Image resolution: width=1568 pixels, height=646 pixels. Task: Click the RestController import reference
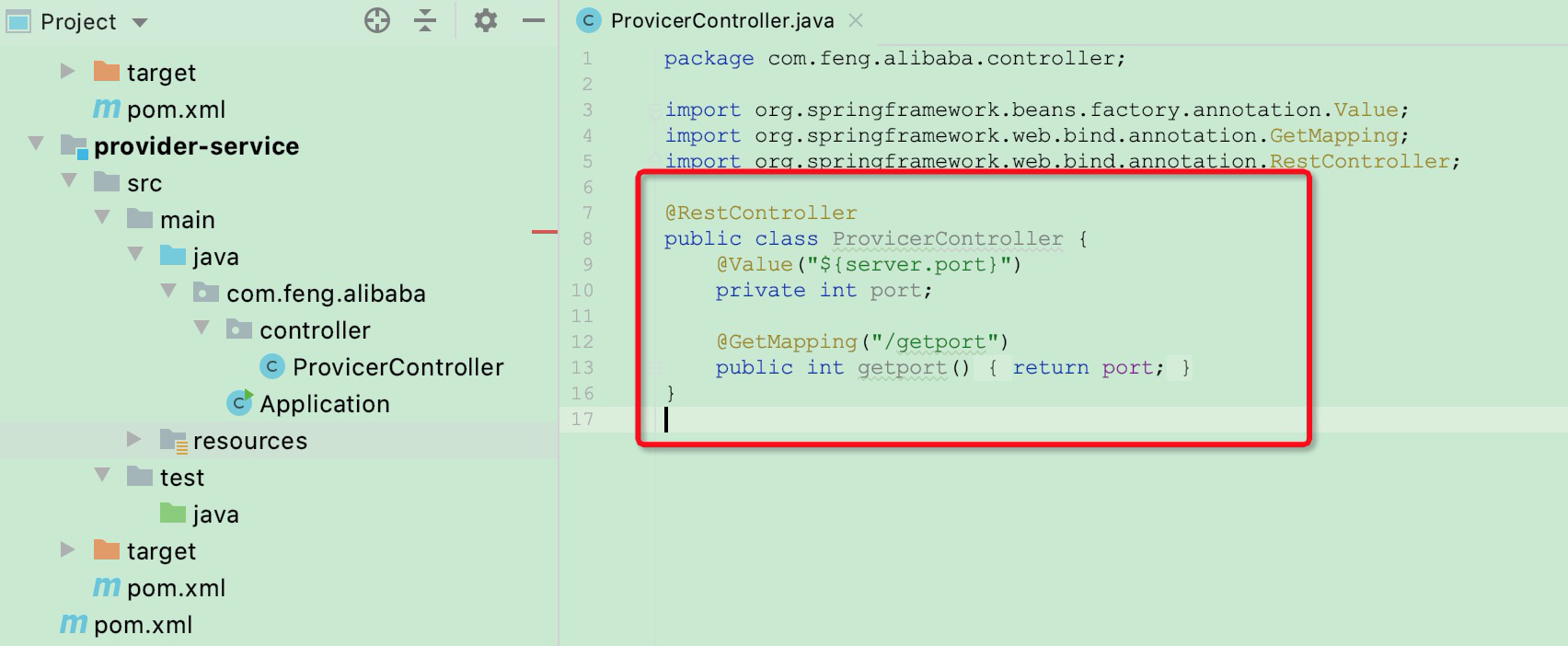point(1359,162)
